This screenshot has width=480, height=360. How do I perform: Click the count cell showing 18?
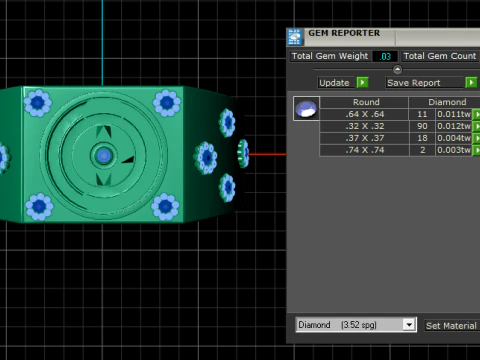tap(422, 138)
